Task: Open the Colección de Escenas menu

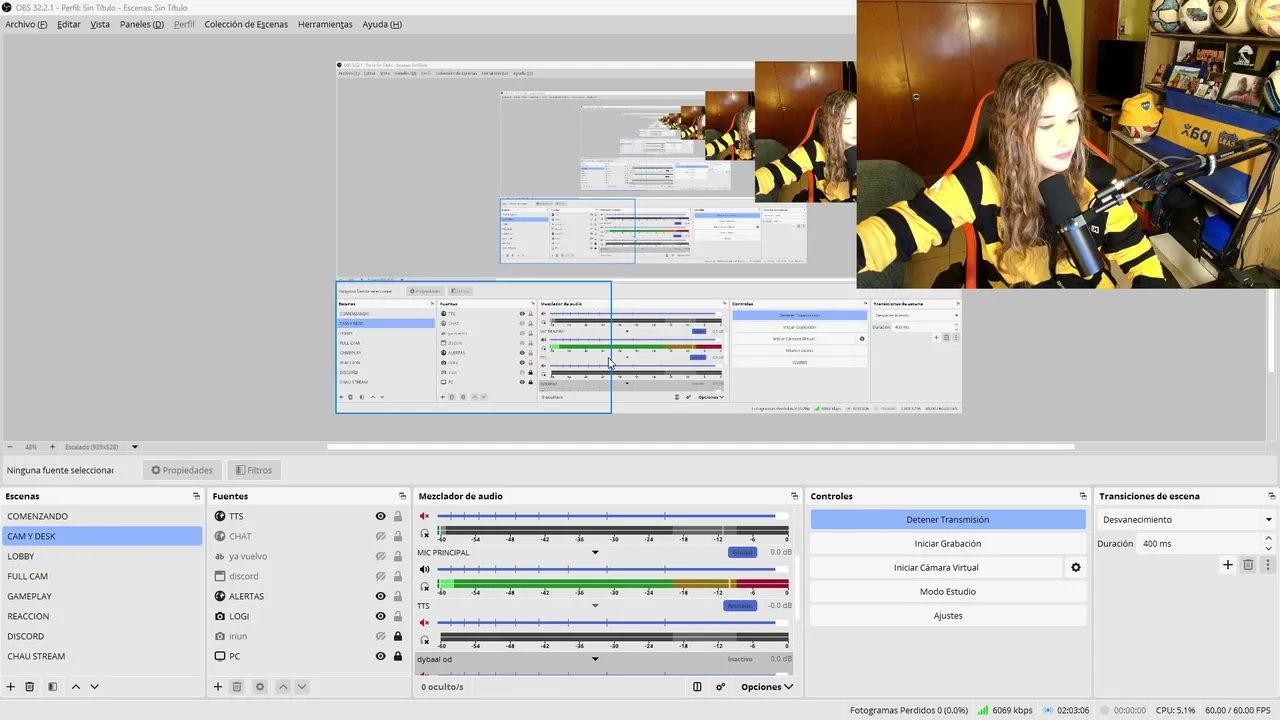Action: 246,24
